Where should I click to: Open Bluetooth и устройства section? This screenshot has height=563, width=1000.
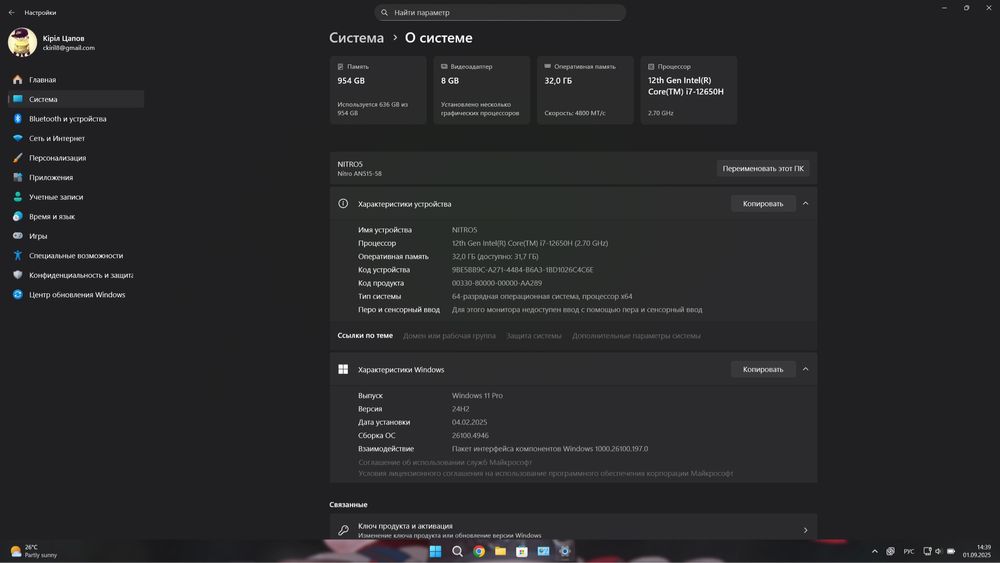[75, 119]
